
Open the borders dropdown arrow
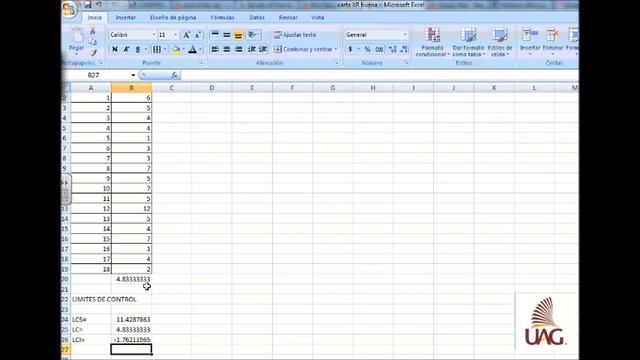[x=165, y=49]
